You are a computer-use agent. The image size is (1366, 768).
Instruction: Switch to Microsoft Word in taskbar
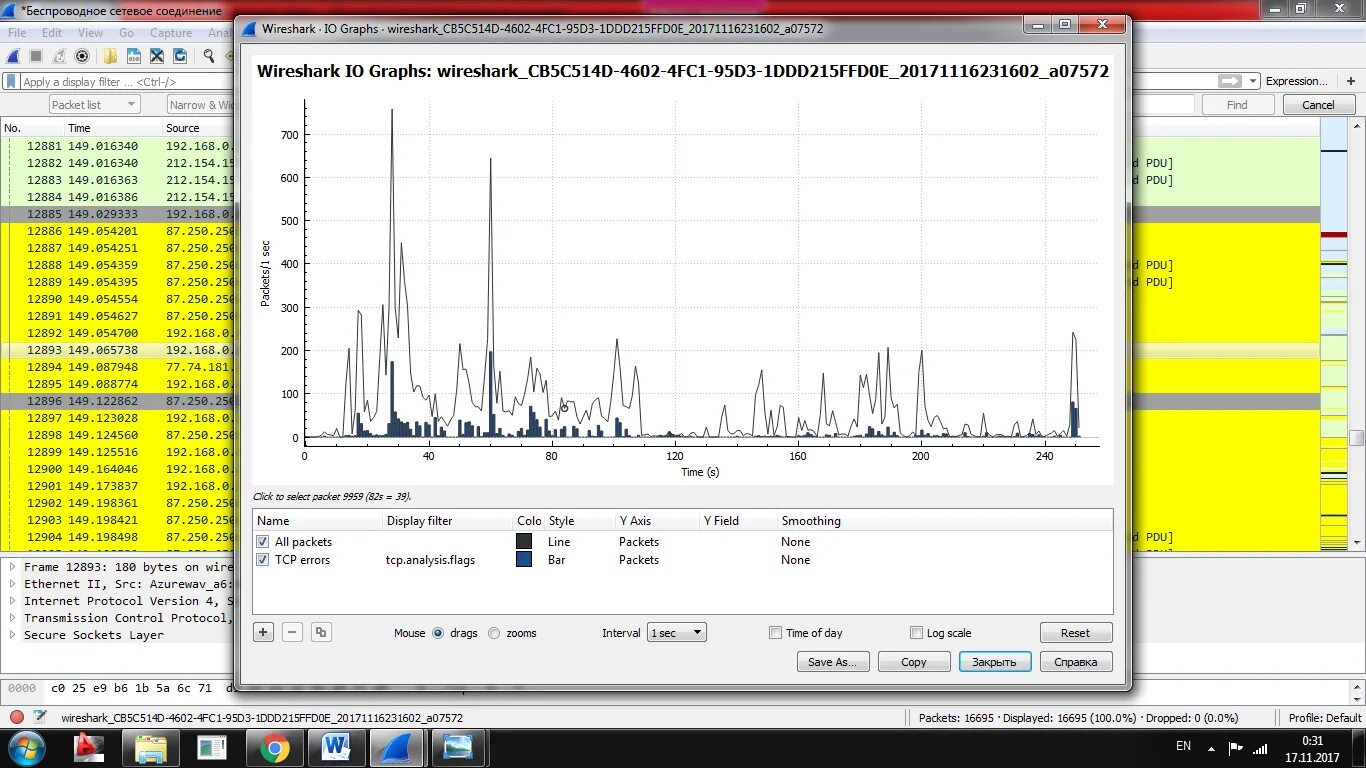click(336, 748)
